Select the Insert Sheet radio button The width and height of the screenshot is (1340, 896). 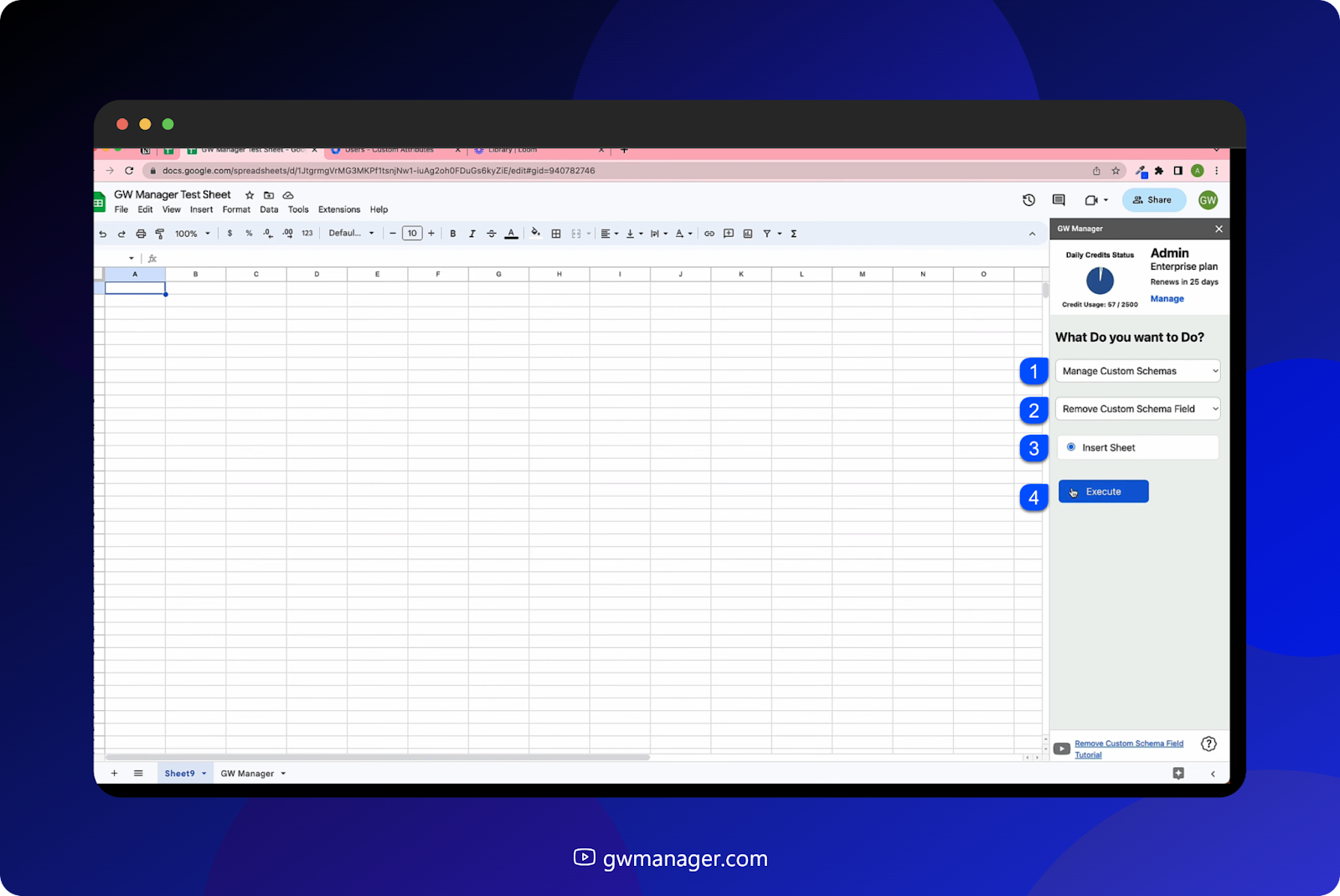point(1071,447)
